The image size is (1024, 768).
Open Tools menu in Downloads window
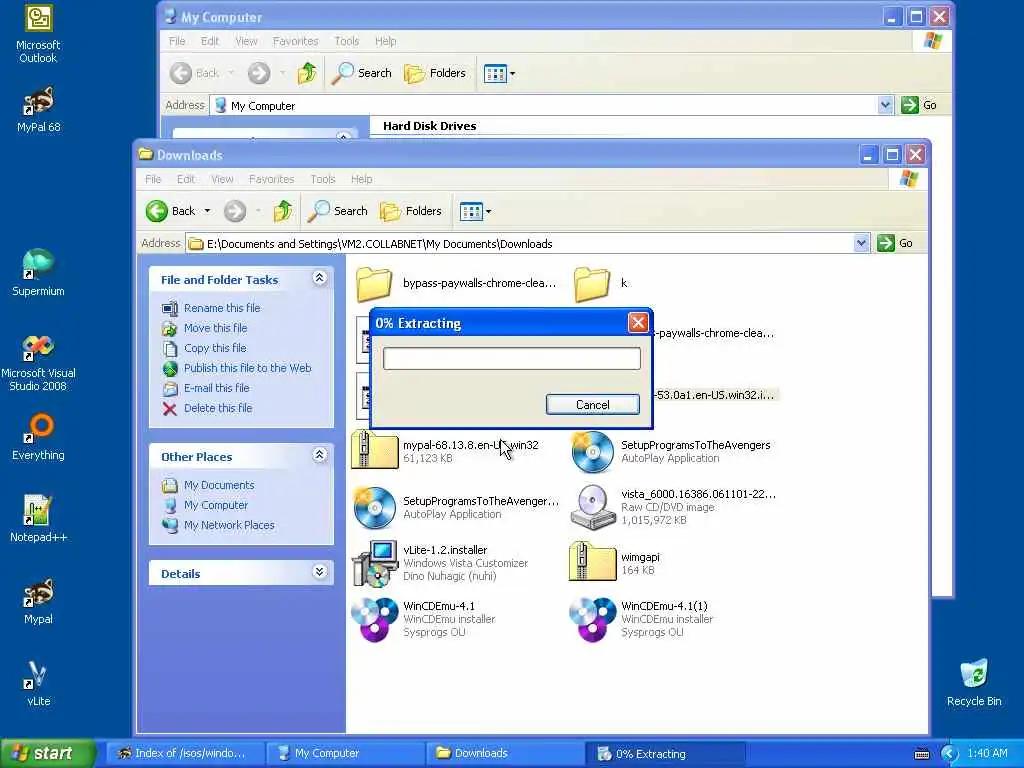tap(323, 179)
